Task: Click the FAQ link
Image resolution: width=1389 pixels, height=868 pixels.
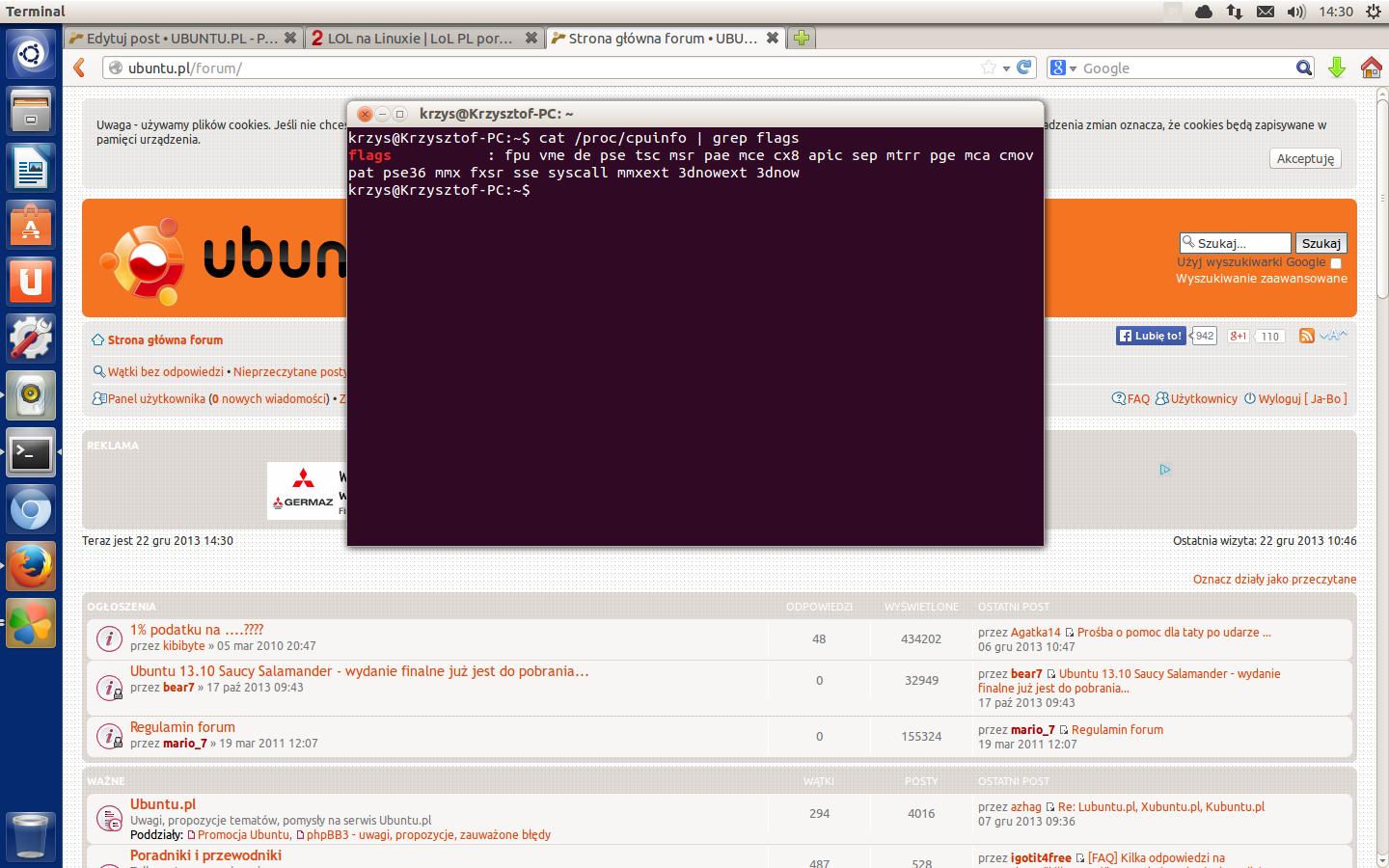Action: (1138, 398)
